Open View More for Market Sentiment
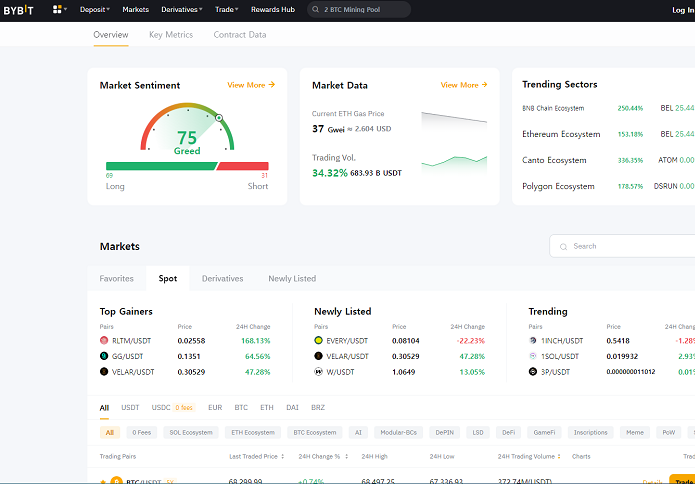Viewport: 695px width, 484px height. 251,85
